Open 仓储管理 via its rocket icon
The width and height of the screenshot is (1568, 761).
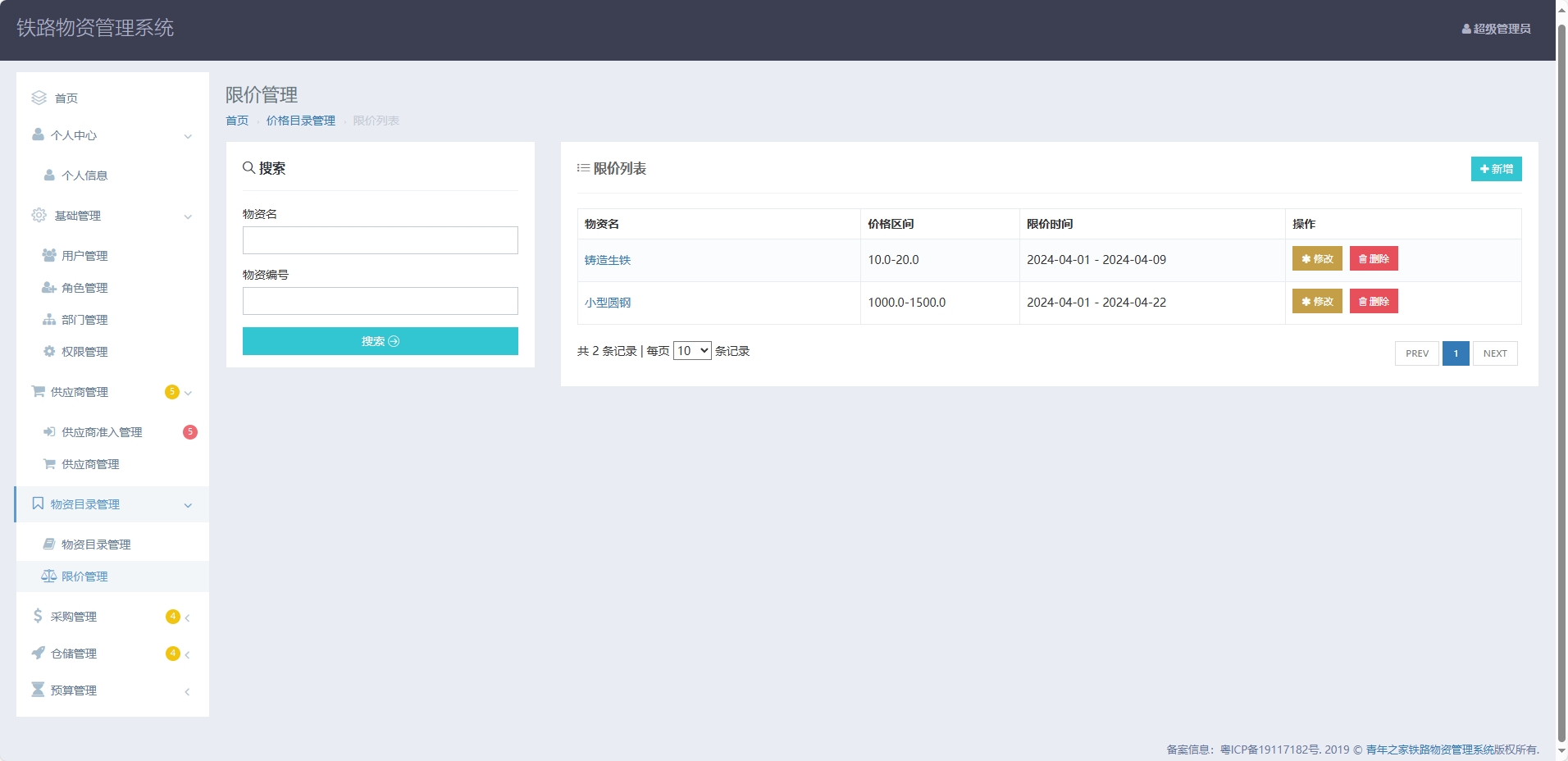[38, 653]
